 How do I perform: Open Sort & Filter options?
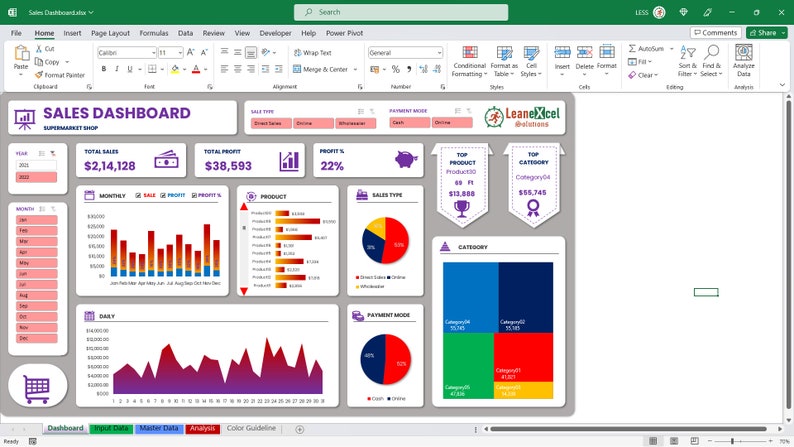tap(688, 61)
